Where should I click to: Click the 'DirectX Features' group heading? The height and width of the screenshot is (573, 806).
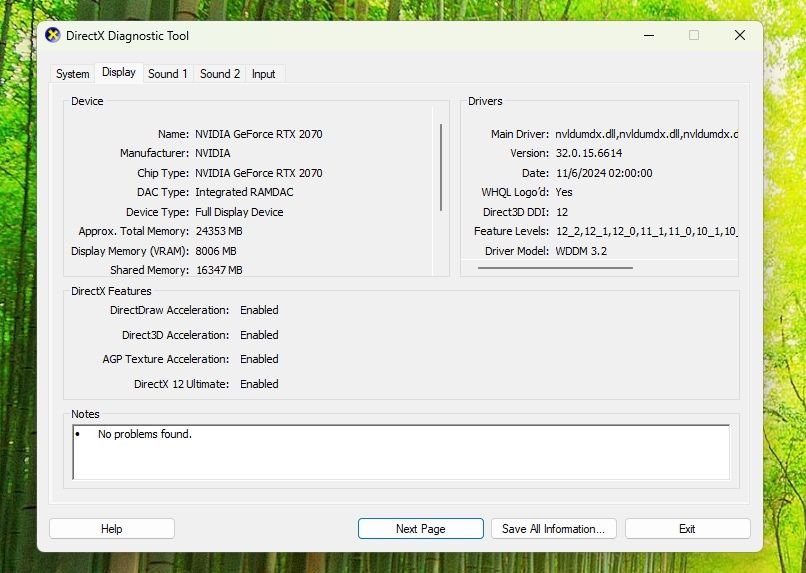tap(111, 291)
